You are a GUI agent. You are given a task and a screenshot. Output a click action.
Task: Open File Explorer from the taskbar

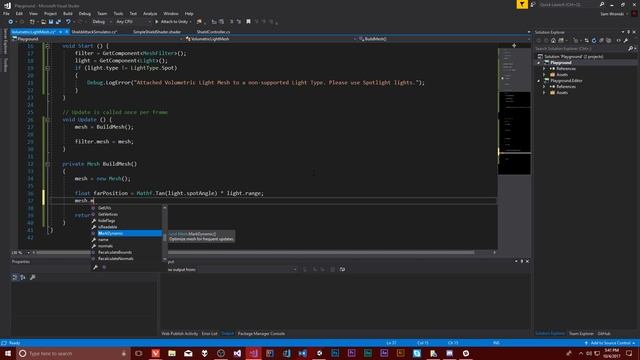coord(172,353)
